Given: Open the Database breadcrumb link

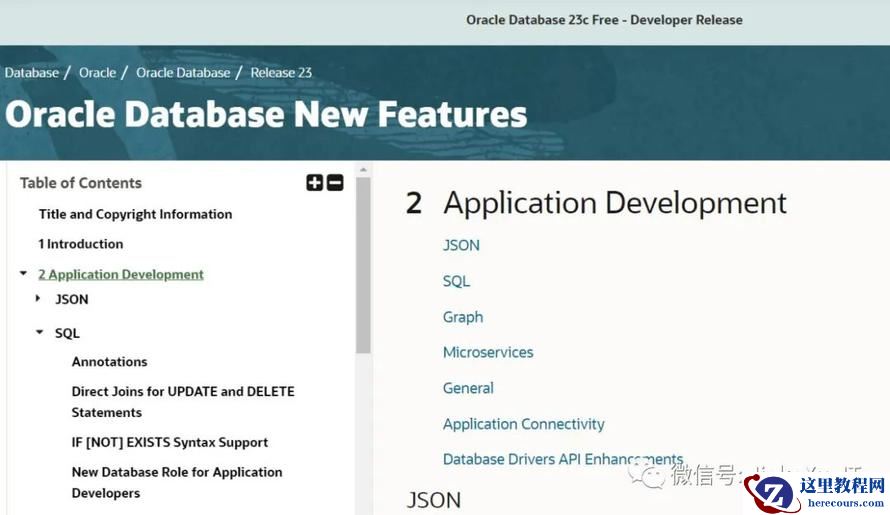Looking at the screenshot, I should click(x=32, y=73).
